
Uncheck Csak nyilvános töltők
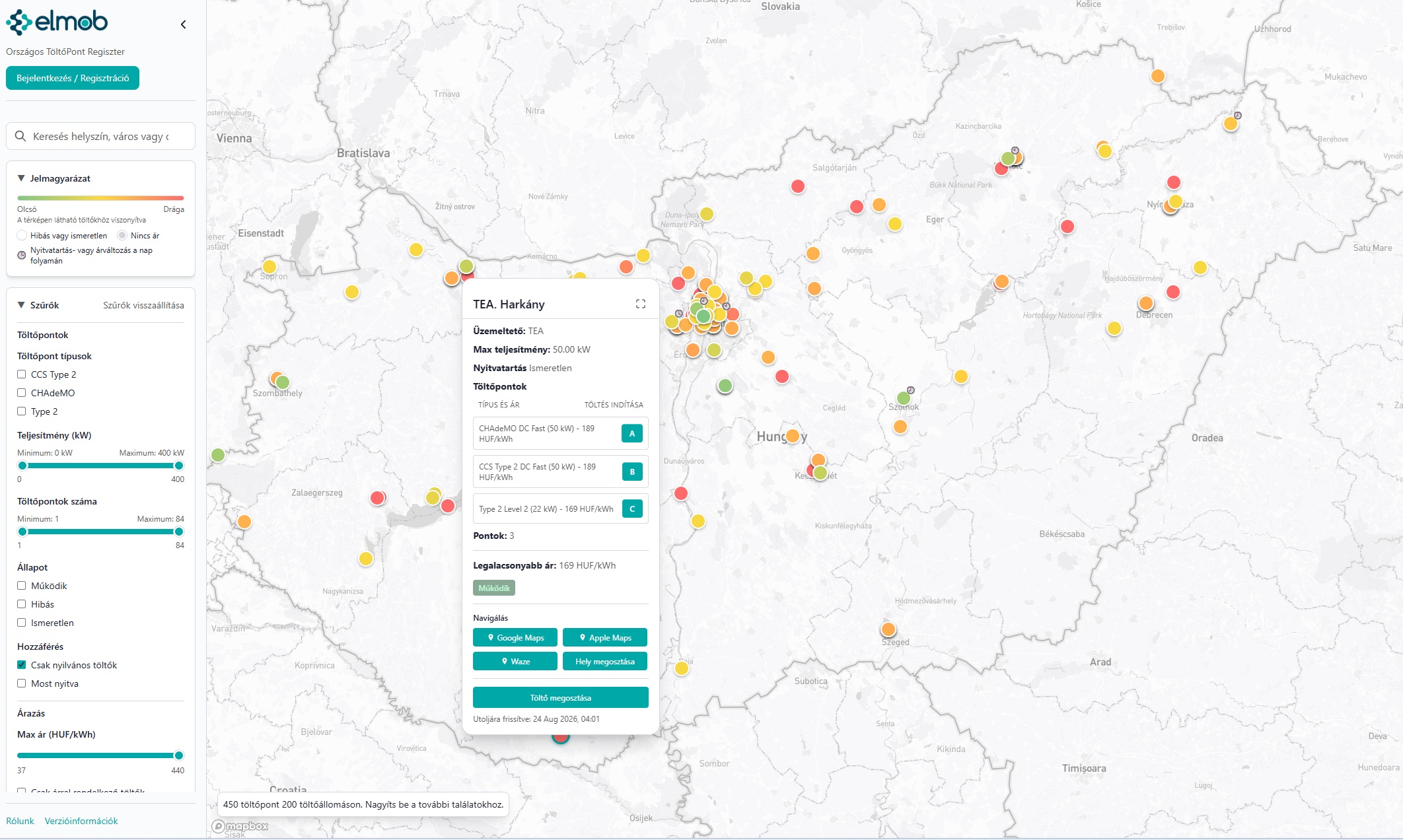(22, 665)
